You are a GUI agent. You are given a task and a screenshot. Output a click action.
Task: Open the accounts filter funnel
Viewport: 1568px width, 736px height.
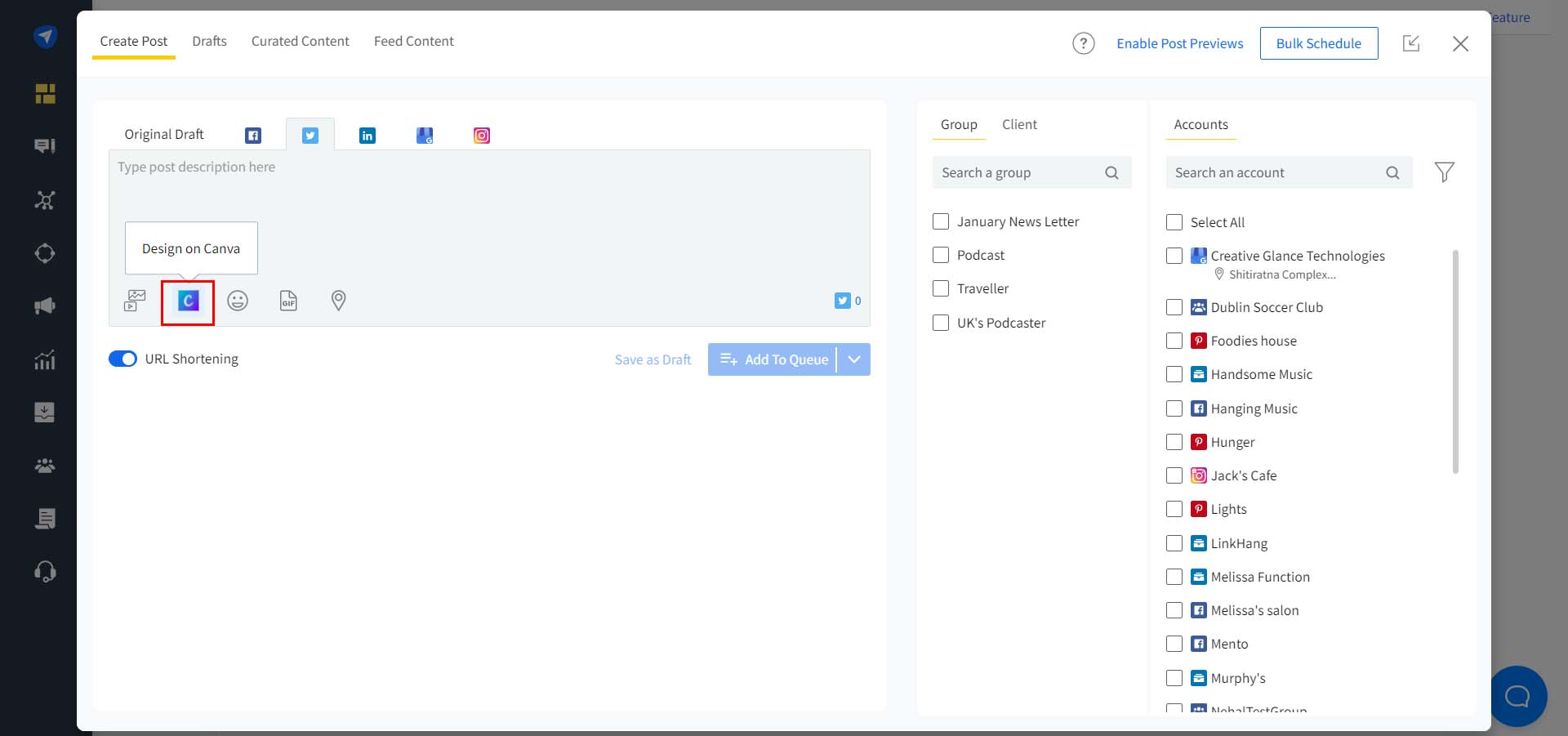[1444, 172]
